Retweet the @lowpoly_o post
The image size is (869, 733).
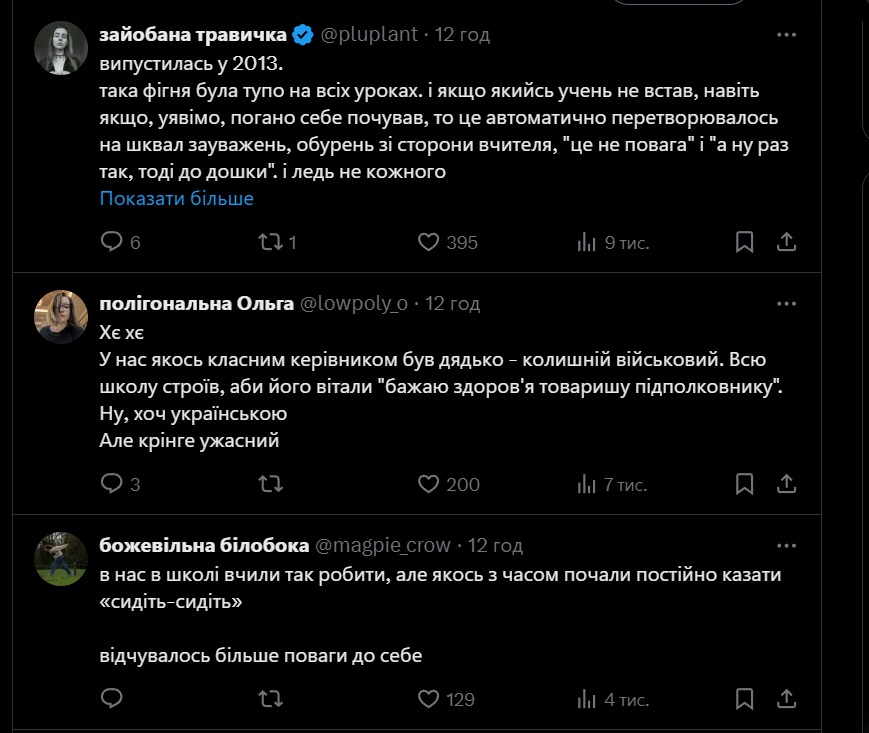pos(270,484)
